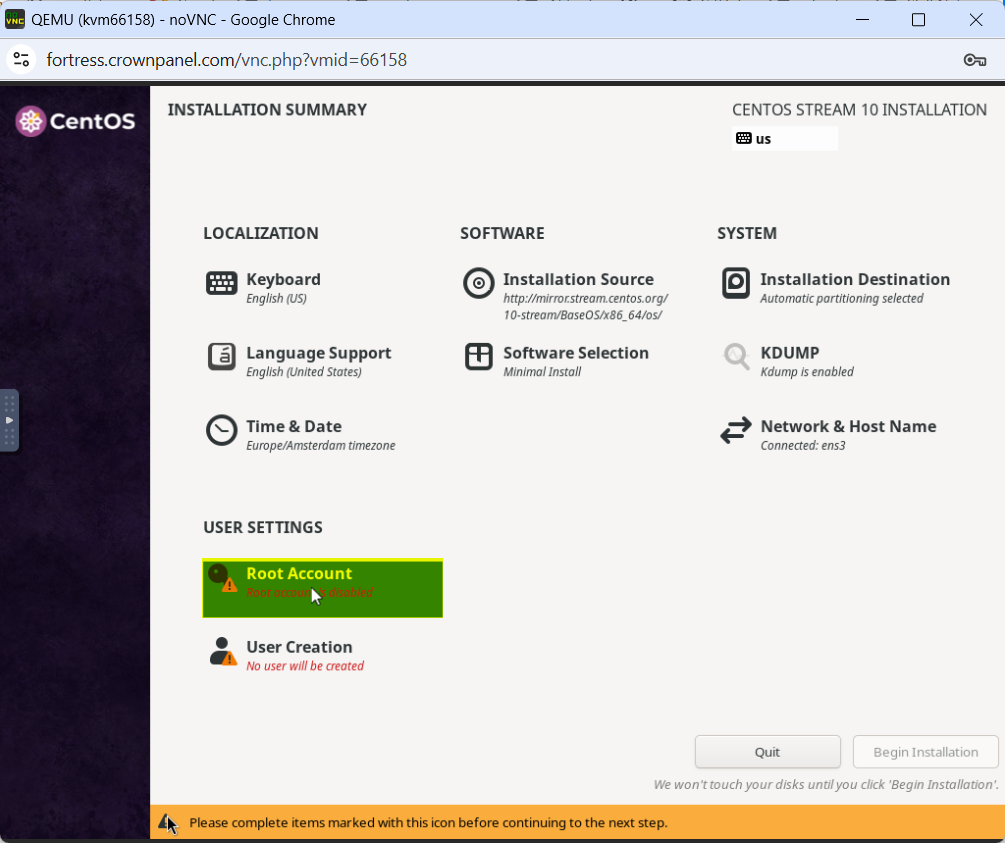The width and height of the screenshot is (1005, 843).
Task: Click 'No user will be created' text
Action: (x=305, y=666)
